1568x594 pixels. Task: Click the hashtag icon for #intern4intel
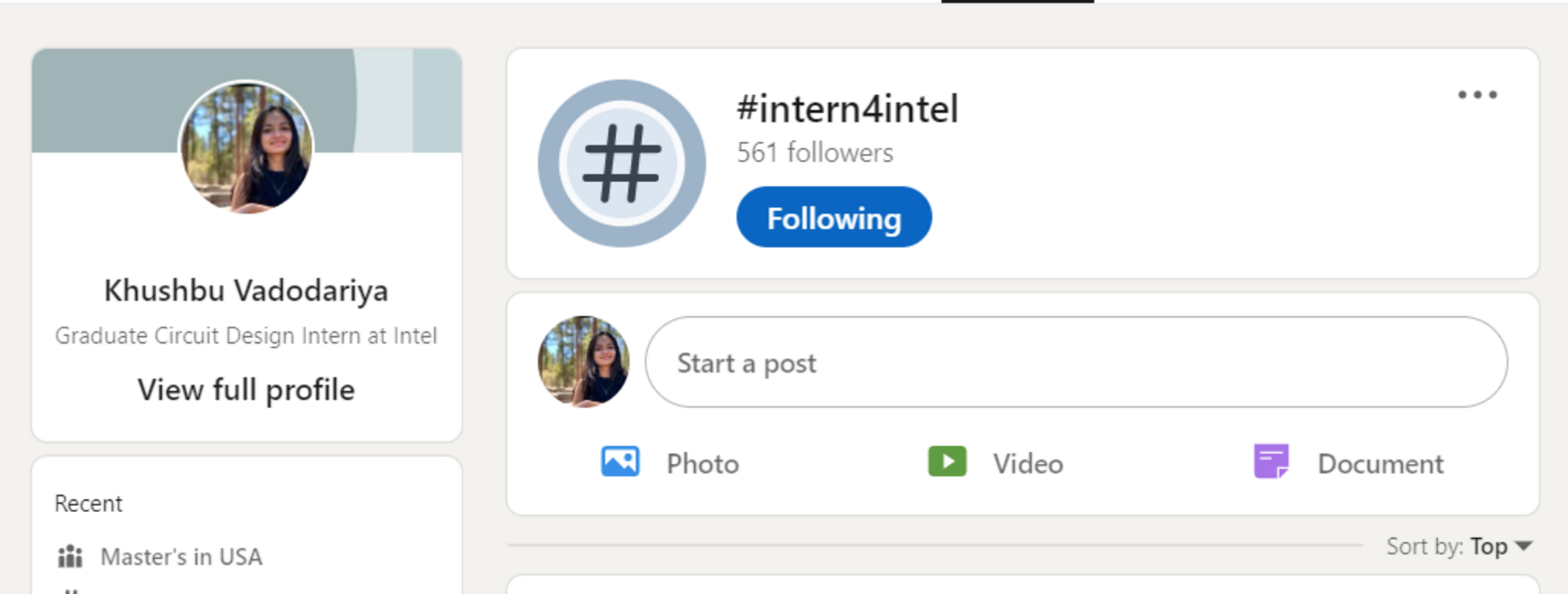(x=621, y=163)
